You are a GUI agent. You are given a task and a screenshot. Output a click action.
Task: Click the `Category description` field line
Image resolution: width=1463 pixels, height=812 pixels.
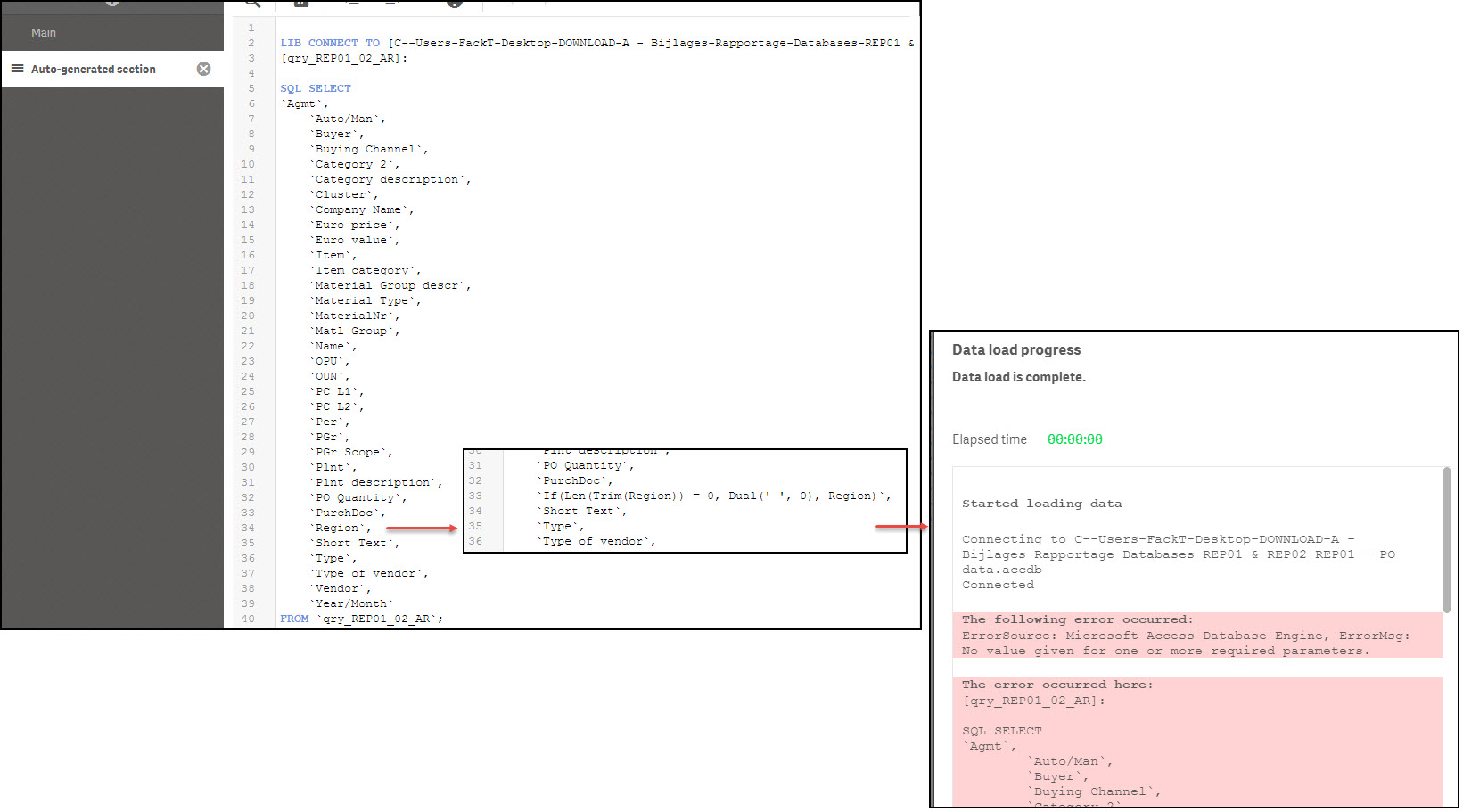(x=390, y=179)
